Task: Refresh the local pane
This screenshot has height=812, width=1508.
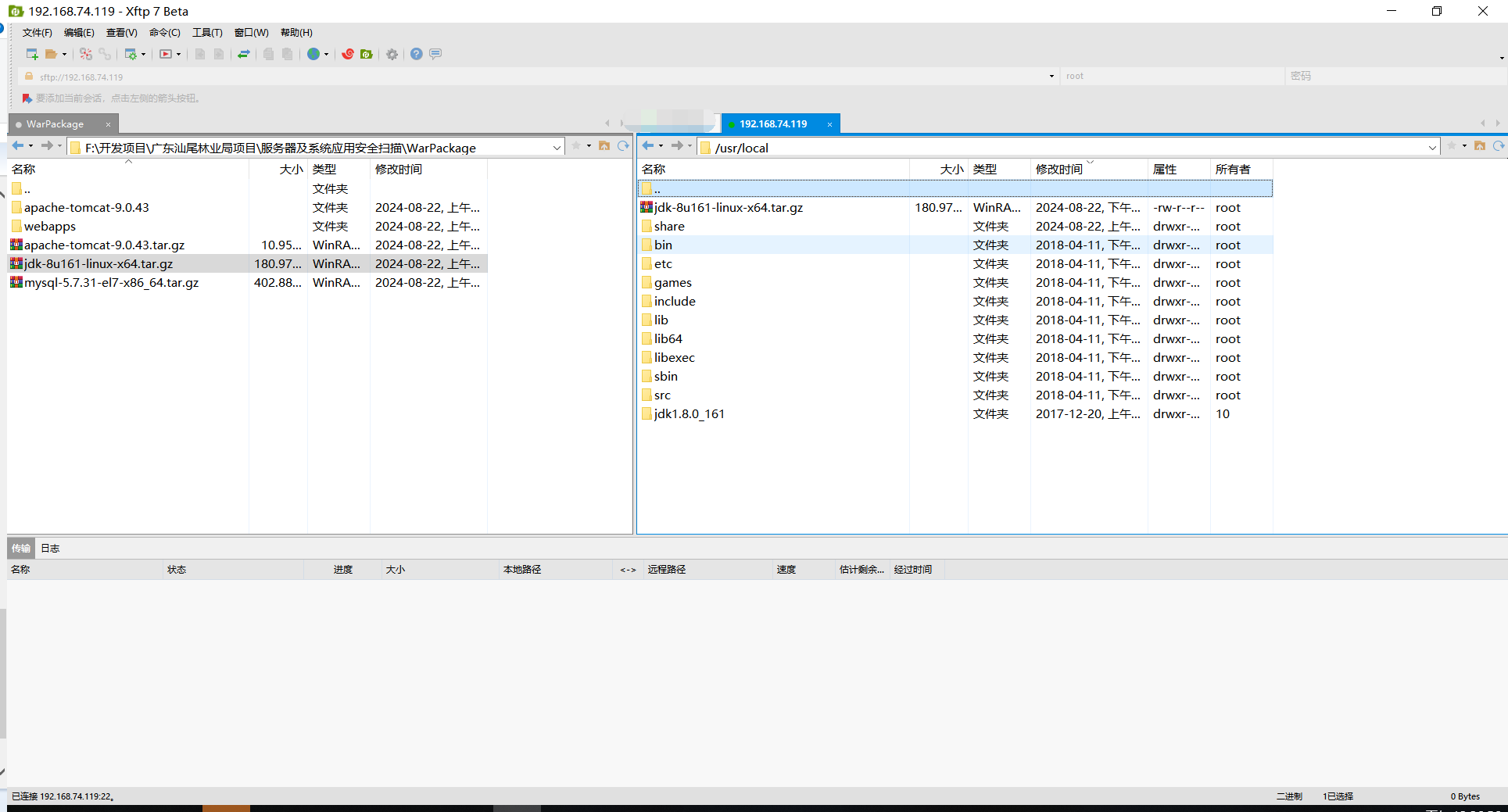Action: [x=623, y=146]
